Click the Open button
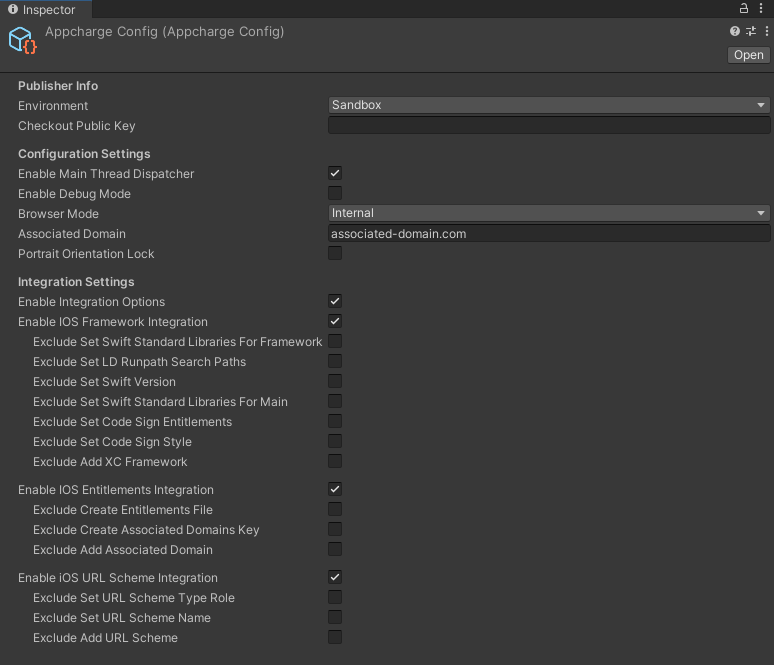Image resolution: width=774 pixels, height=665 pixels. tap(748, 55)
